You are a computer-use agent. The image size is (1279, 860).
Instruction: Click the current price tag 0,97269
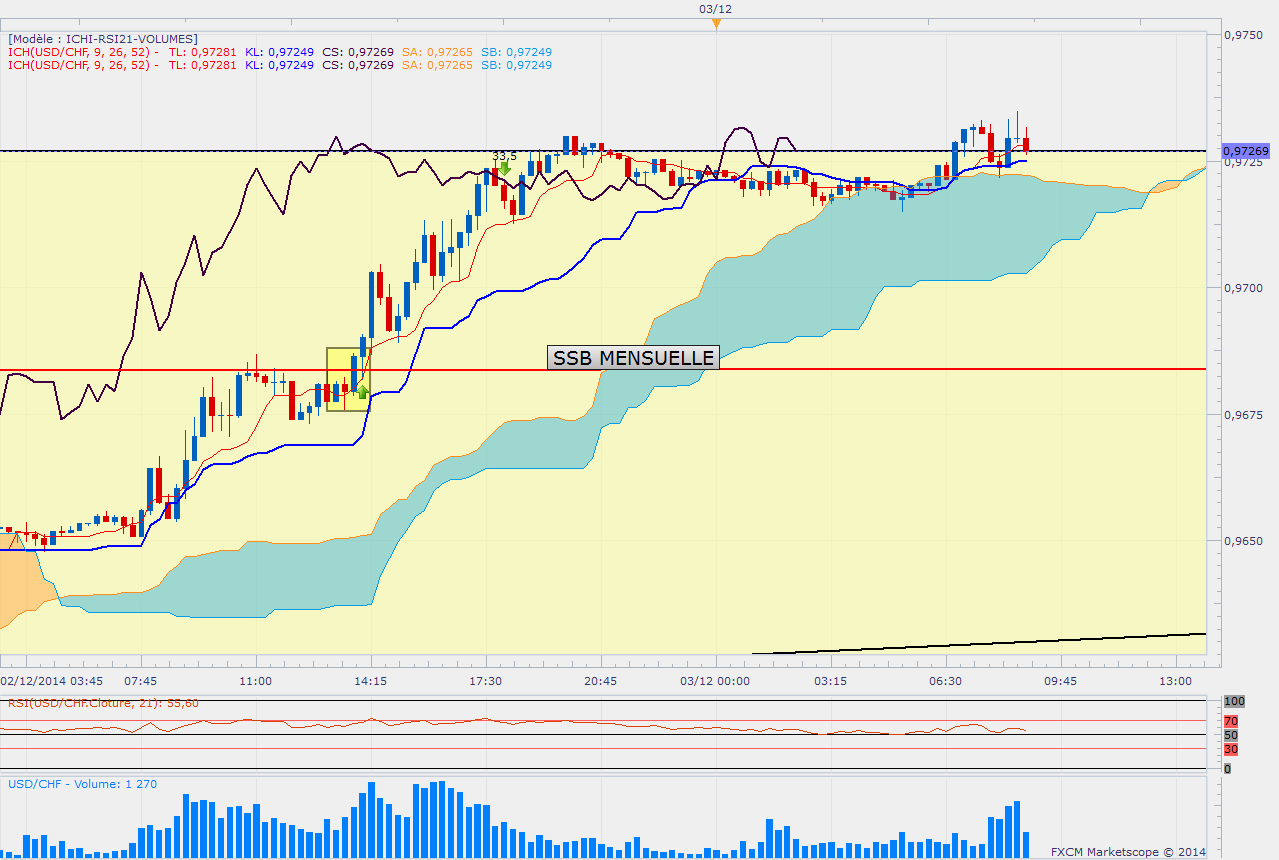1245,151
